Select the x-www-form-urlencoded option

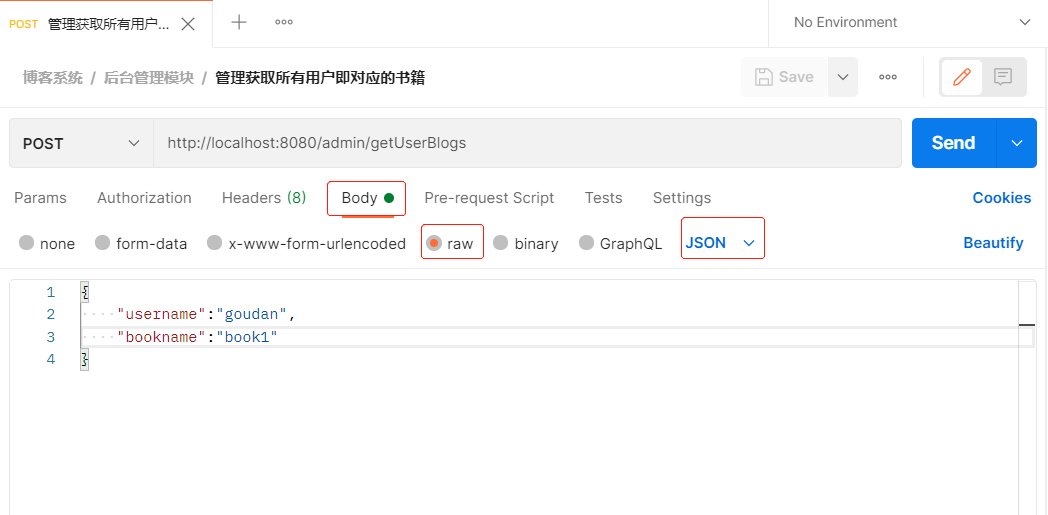[307, 243]
